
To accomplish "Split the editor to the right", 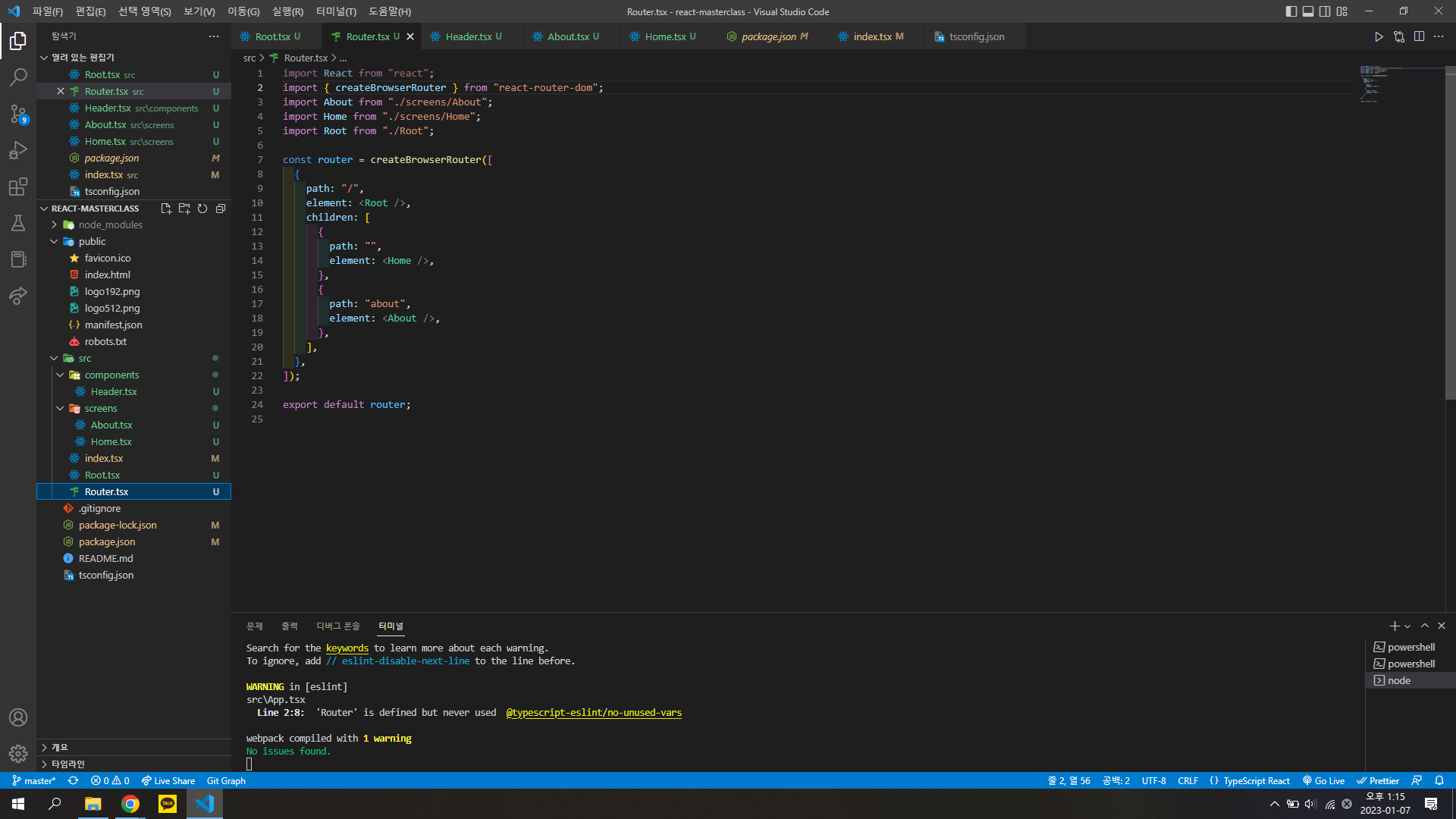I will (x=1419, y=36).
